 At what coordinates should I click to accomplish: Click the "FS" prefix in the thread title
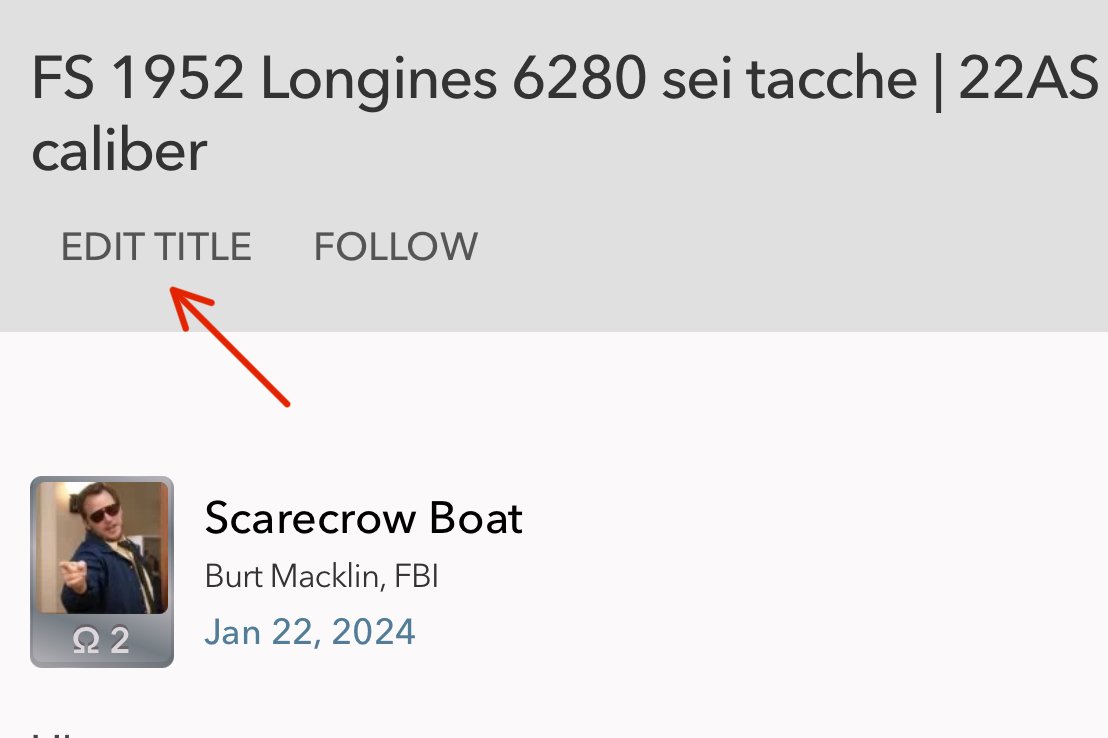[62, 80]
